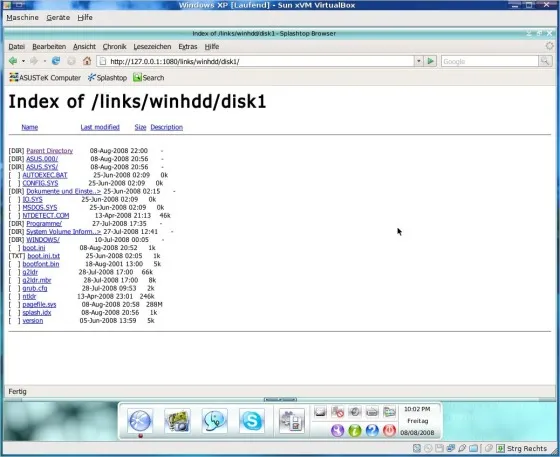Viewport: 560px width, 457px height.
Task: Open VirtualBox Maschine menu
Action: point(22,17)
